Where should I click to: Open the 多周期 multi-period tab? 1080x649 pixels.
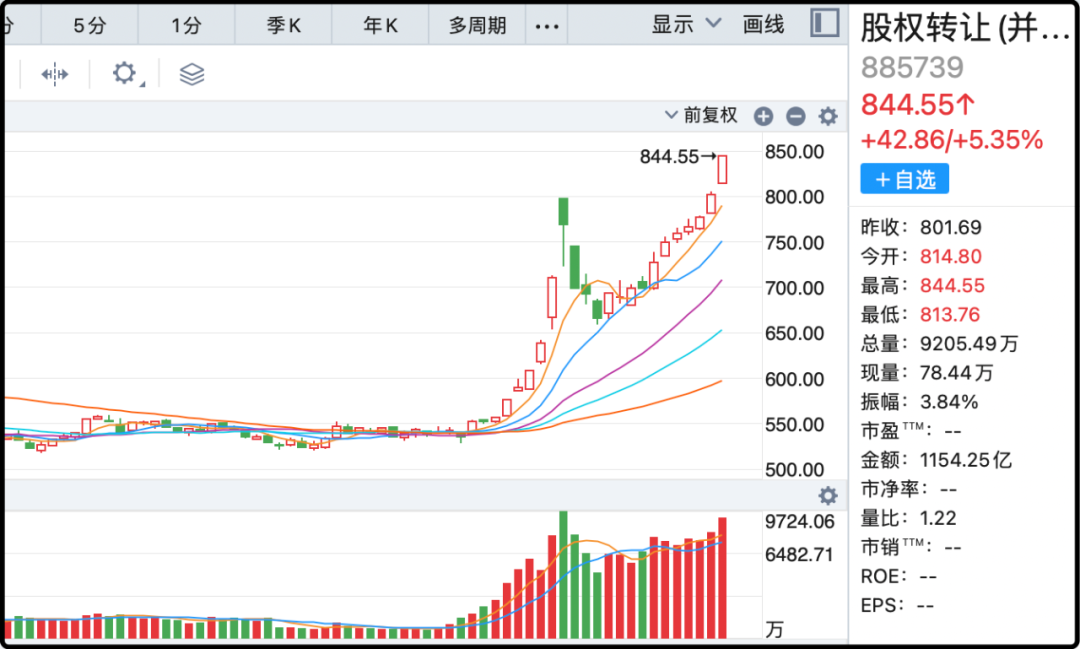pyautogui.click(x=477, y=26)
